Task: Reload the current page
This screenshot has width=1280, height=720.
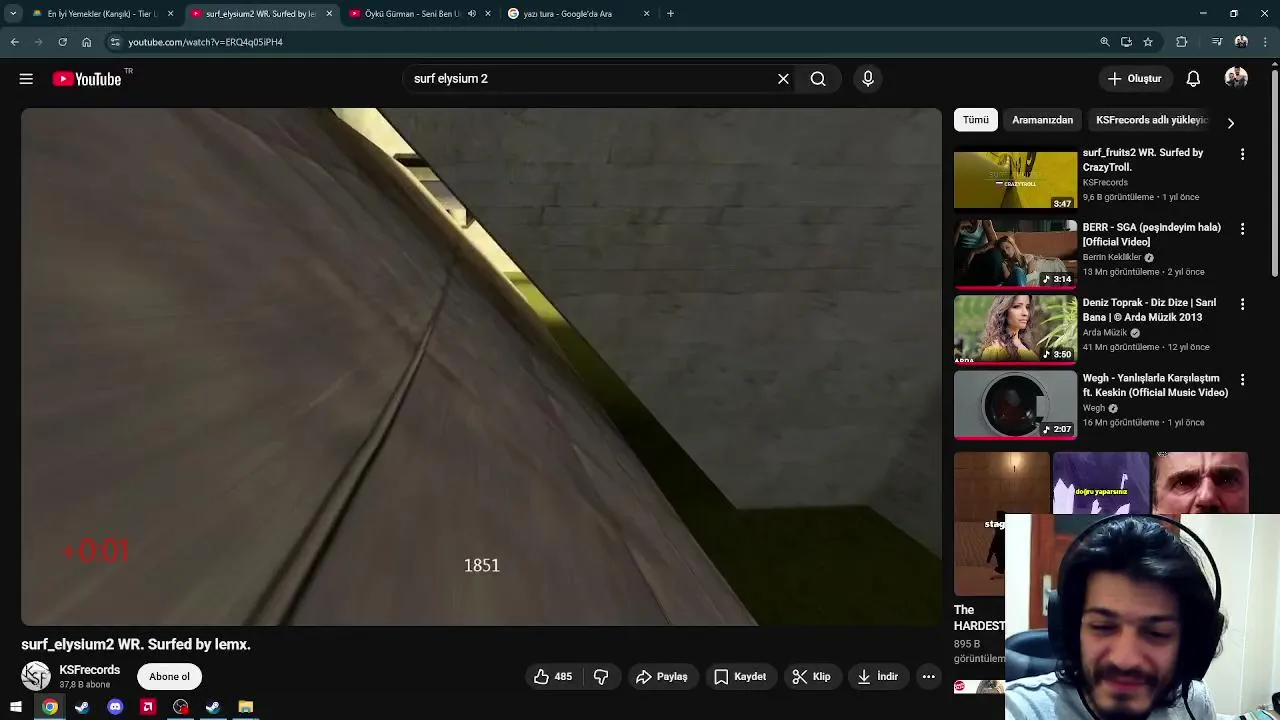Action: tap(62, 42)
